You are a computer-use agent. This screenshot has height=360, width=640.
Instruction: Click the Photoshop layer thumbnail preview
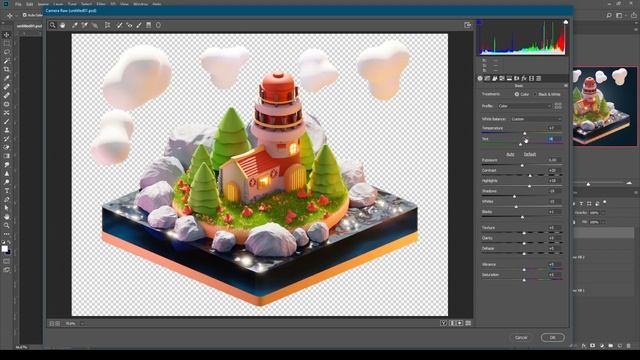click(604, 107)
